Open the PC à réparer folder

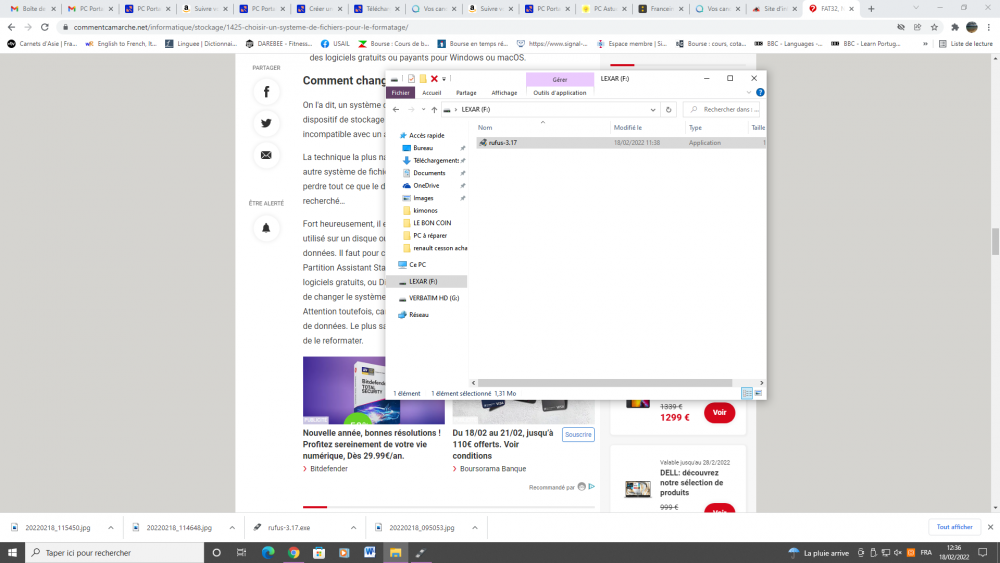click(x=429, y=235)
